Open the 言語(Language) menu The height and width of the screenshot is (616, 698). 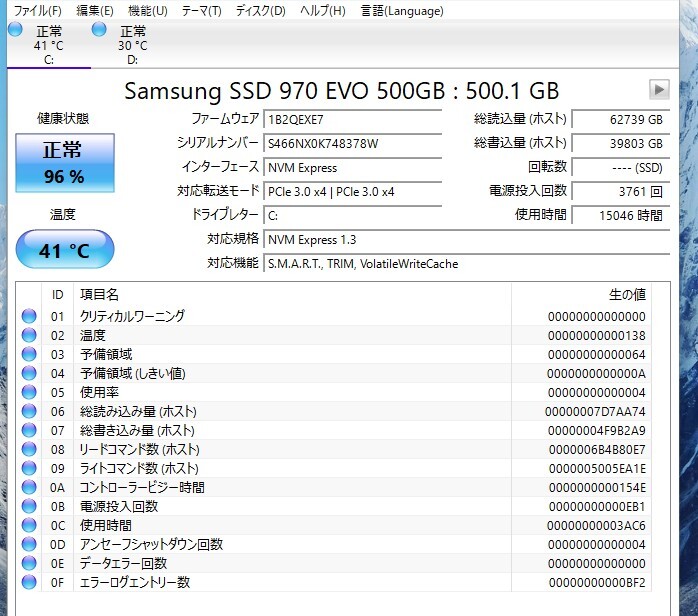coord(400,11)
